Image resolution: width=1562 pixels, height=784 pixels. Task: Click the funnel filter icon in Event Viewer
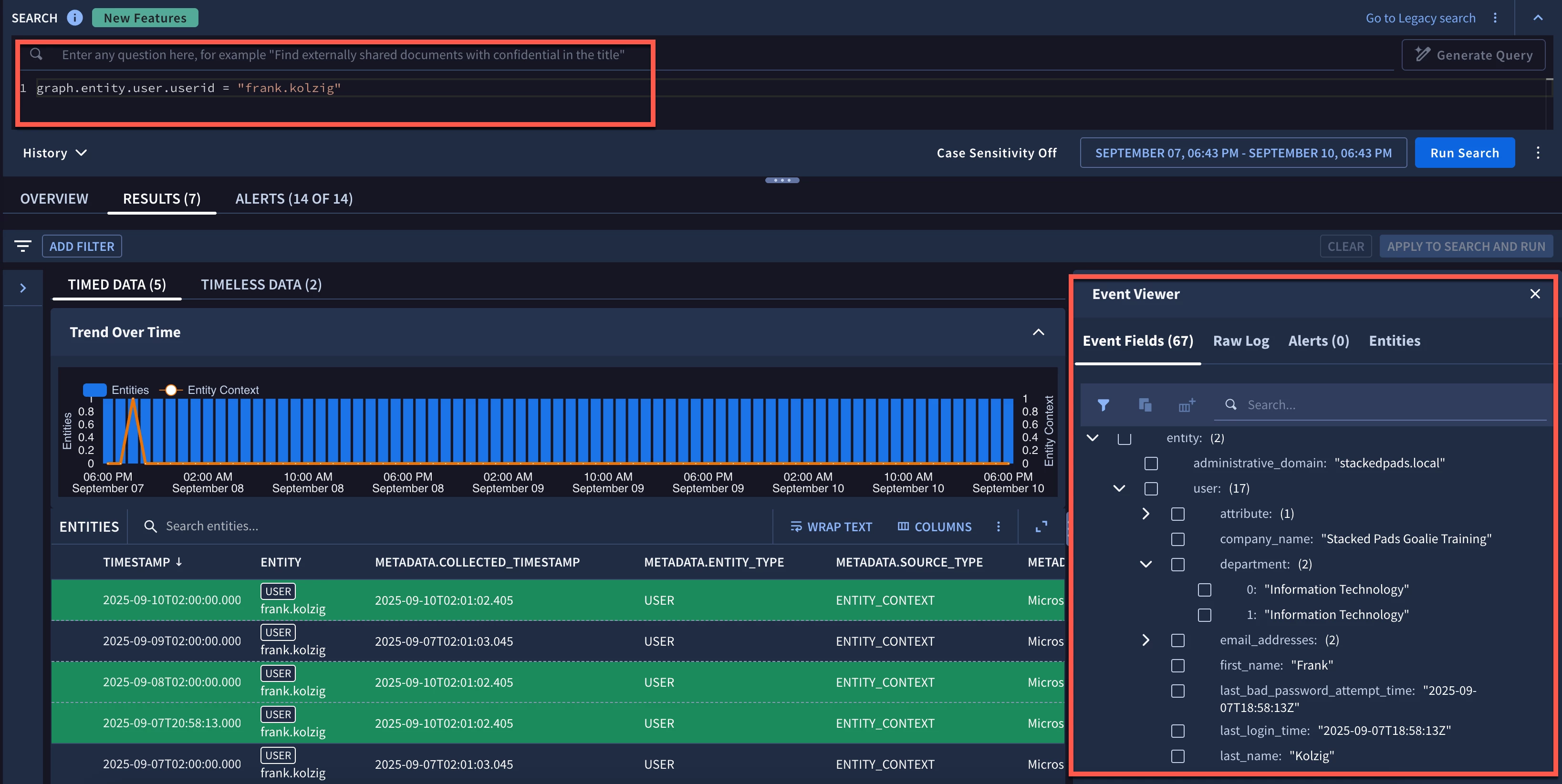tap(1103, 405)
